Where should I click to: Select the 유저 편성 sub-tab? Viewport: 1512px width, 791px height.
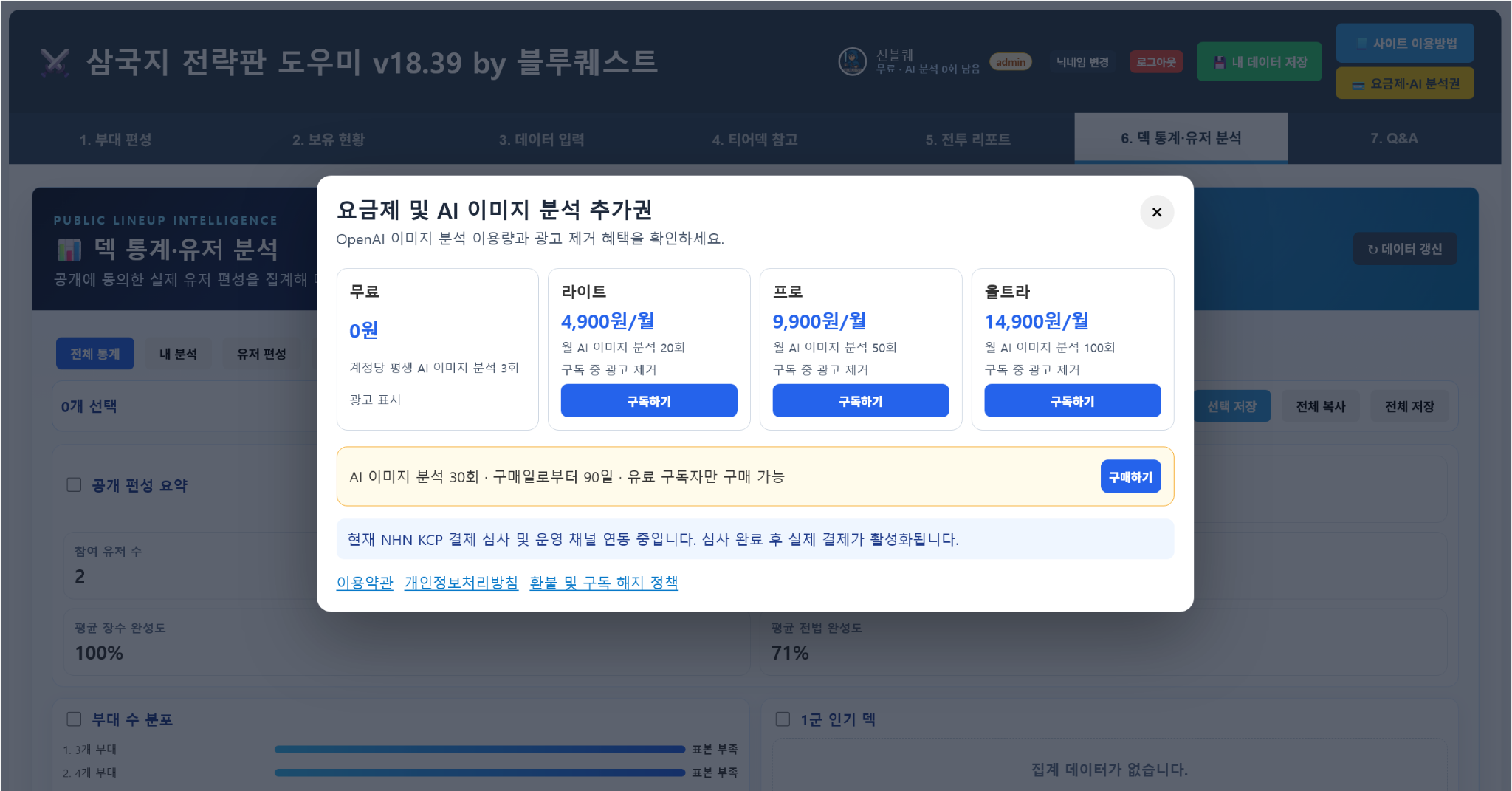point(261,354)
